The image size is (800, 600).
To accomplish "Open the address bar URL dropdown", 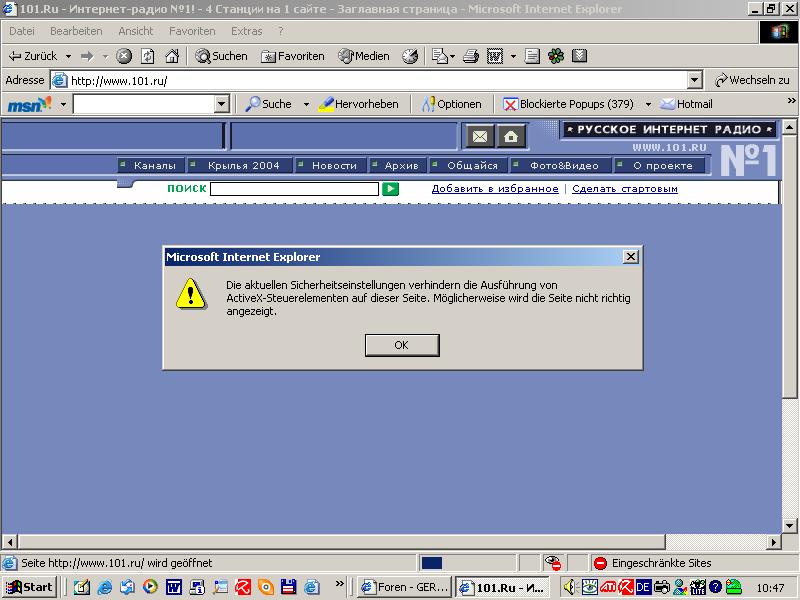I will coord(694,80).
